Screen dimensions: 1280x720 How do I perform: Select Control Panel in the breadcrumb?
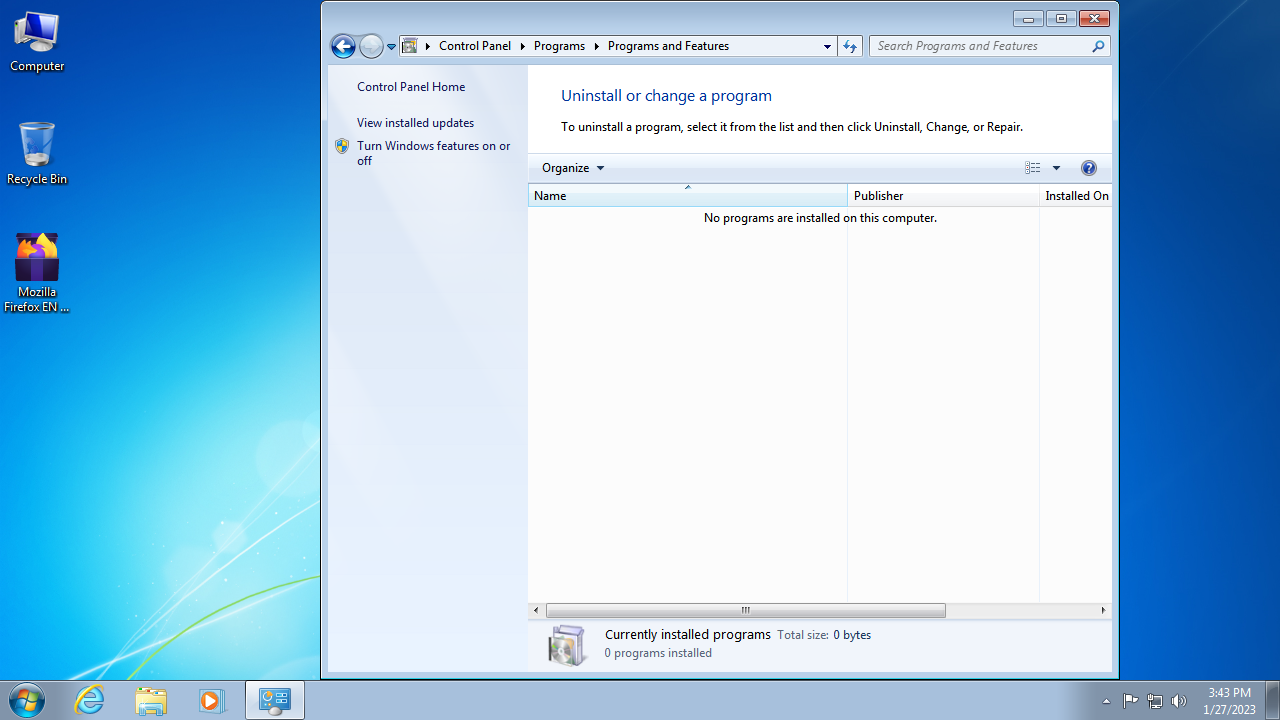click(475, 46)
